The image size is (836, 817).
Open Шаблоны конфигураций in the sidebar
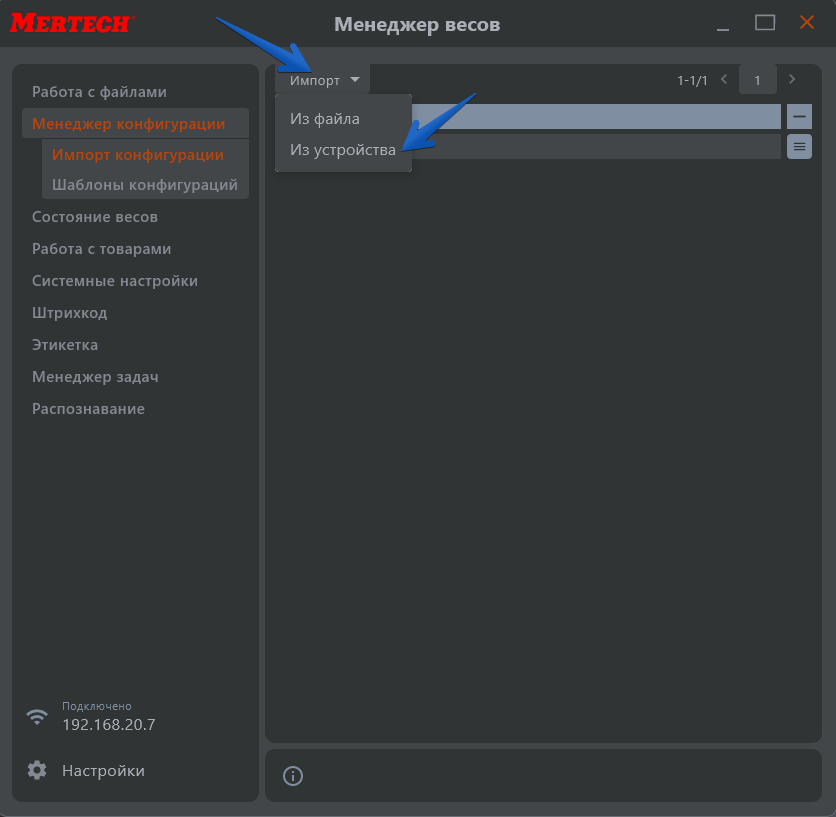145,185
